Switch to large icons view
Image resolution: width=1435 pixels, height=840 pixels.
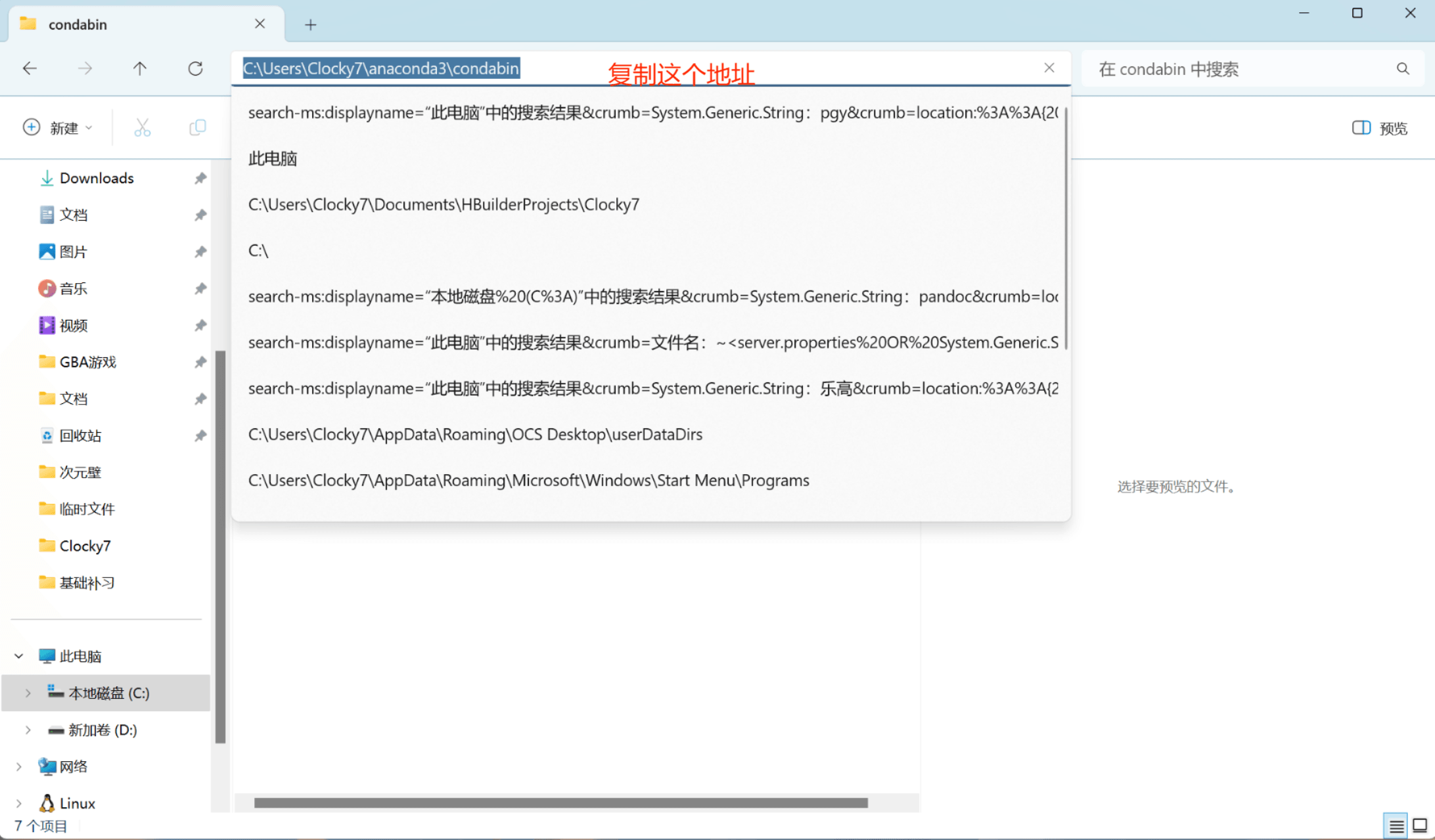[x=1420, y=826]
